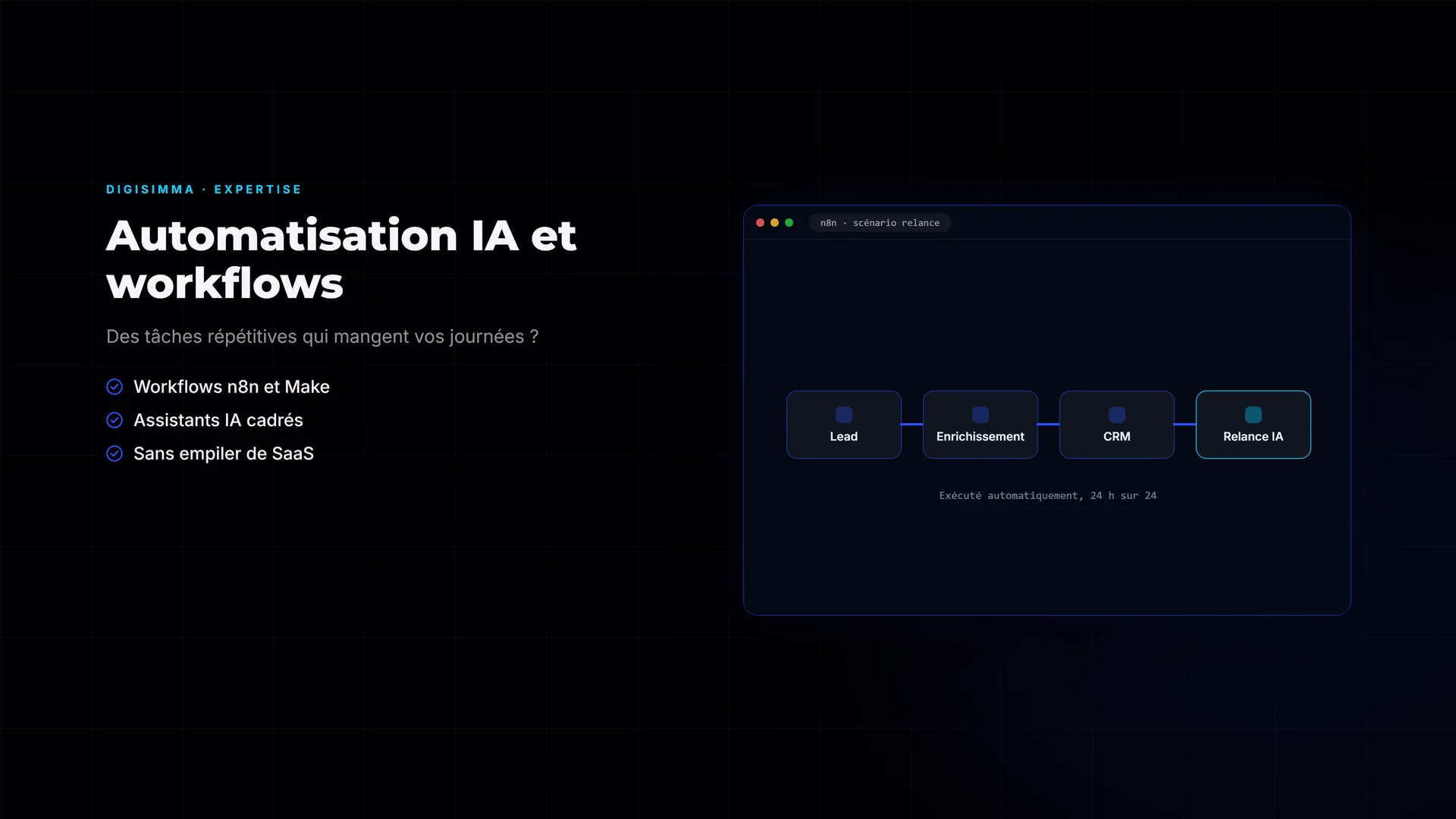1456x819 pixels.
Task: Click the text 'Workflows n8n et Make'
Action: point(231,387)
